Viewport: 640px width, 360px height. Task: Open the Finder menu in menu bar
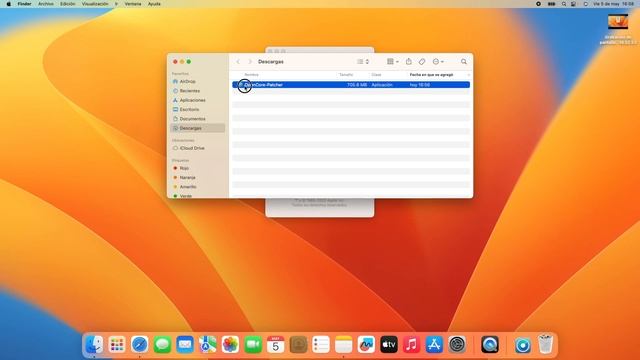tap(24, 4)
